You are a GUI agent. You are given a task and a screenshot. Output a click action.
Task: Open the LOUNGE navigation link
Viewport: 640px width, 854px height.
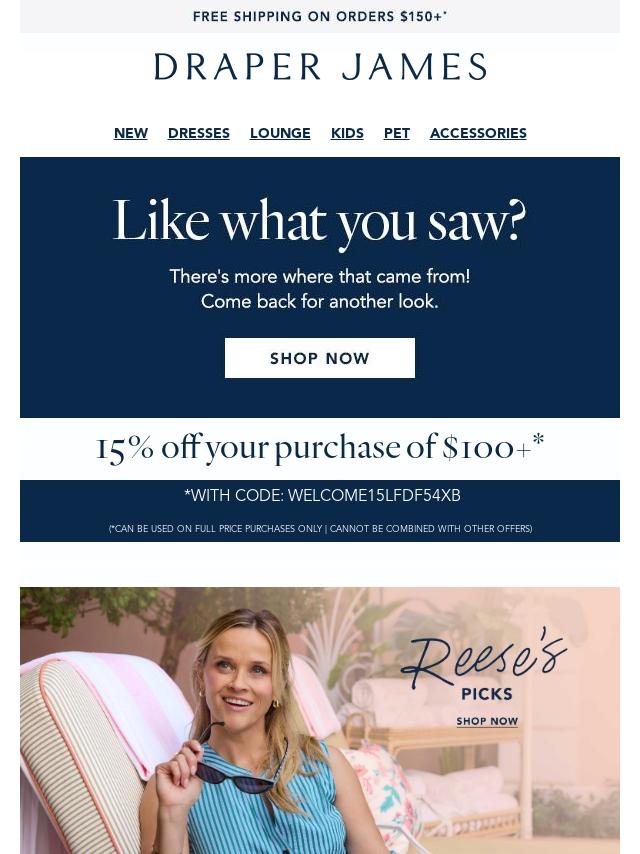[x=280, y=133]
